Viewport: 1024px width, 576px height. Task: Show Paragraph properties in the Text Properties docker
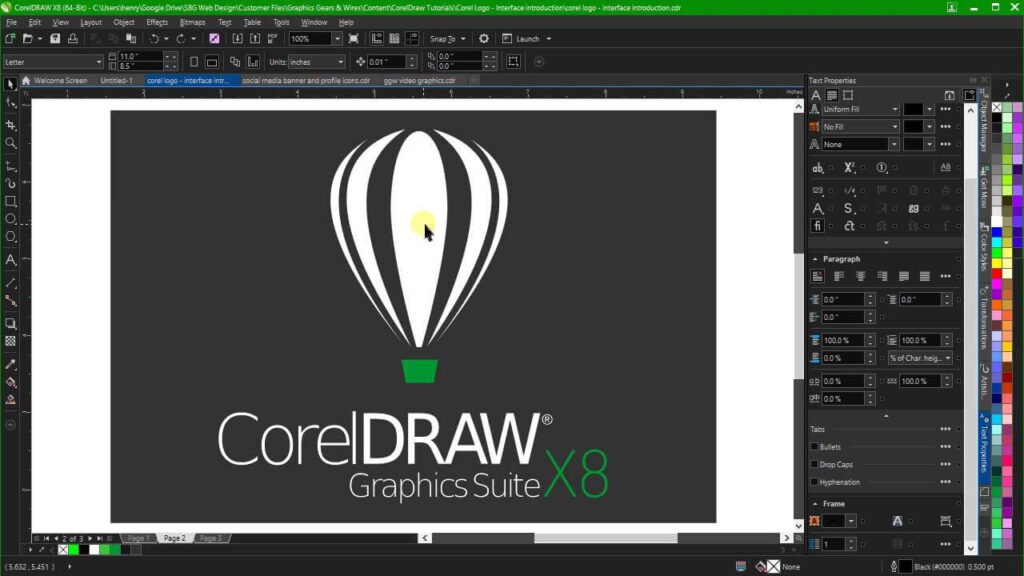[x=831, y=95]
